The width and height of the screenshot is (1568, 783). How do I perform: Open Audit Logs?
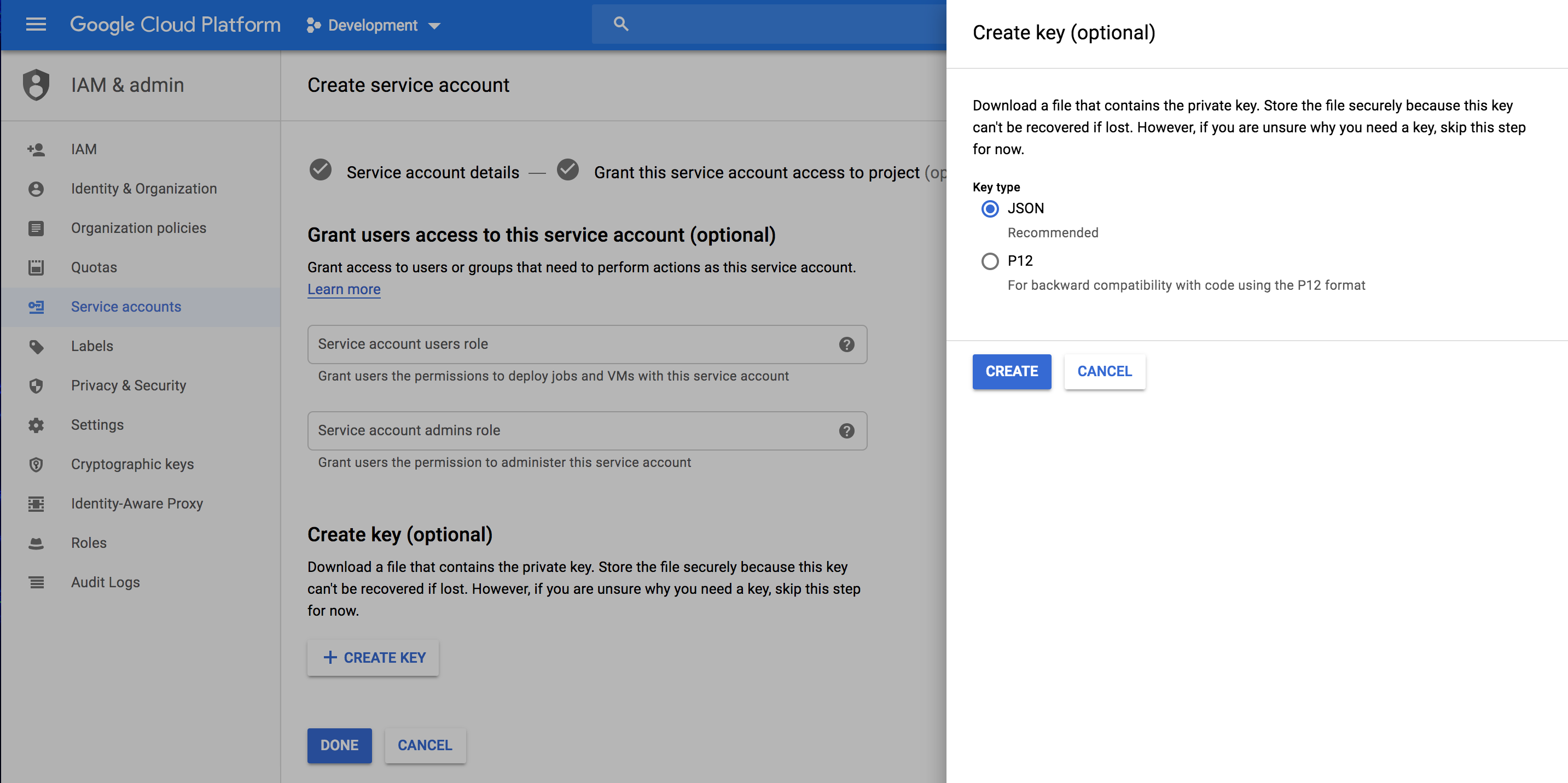(141, 582)
